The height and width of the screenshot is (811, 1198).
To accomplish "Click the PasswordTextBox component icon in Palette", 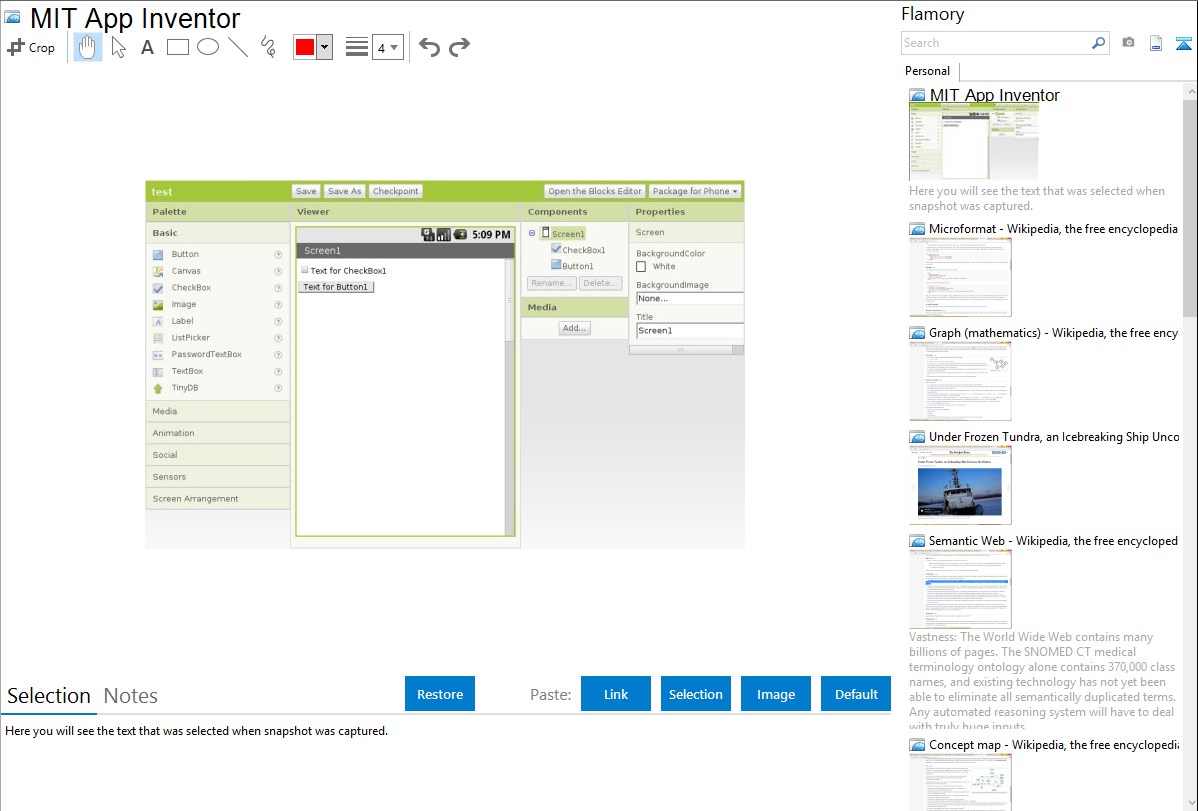I will (x=158, y=355).
